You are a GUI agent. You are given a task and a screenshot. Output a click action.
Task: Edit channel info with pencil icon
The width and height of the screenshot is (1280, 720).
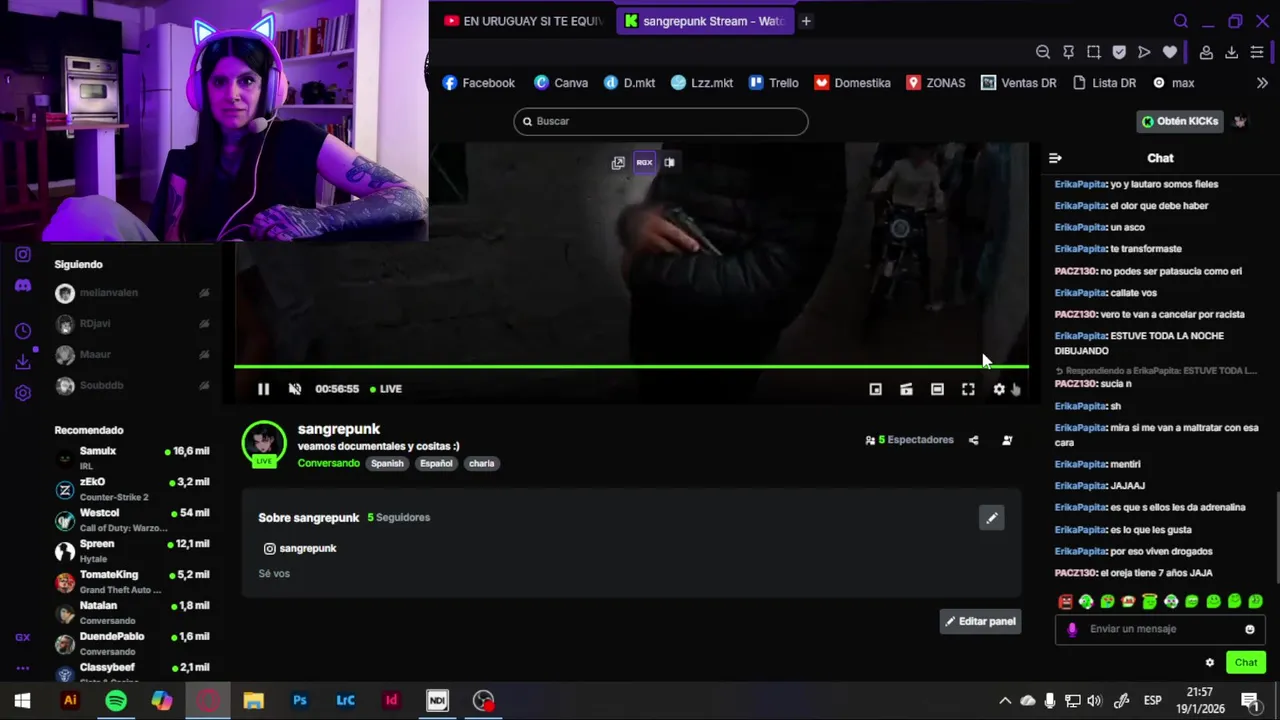click(991, 518)
